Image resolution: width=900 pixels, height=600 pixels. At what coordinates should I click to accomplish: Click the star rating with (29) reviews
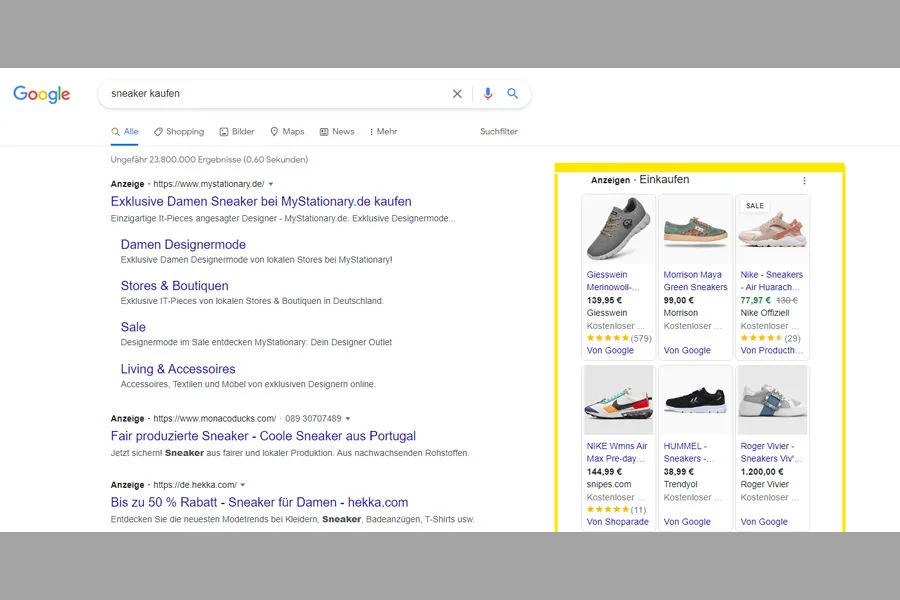tap(770, 338)
